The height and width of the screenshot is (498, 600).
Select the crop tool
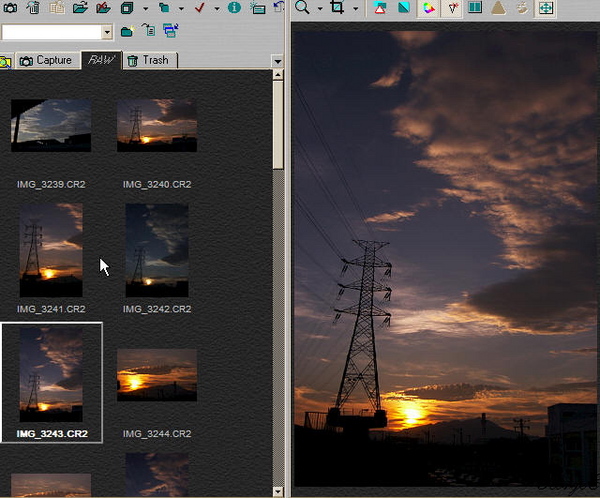[337, 7]
